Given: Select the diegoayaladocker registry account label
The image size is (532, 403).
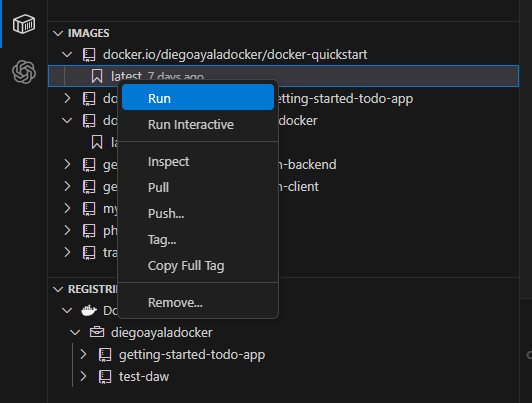Looking at the screenshot, I should [x=162, y=332].
